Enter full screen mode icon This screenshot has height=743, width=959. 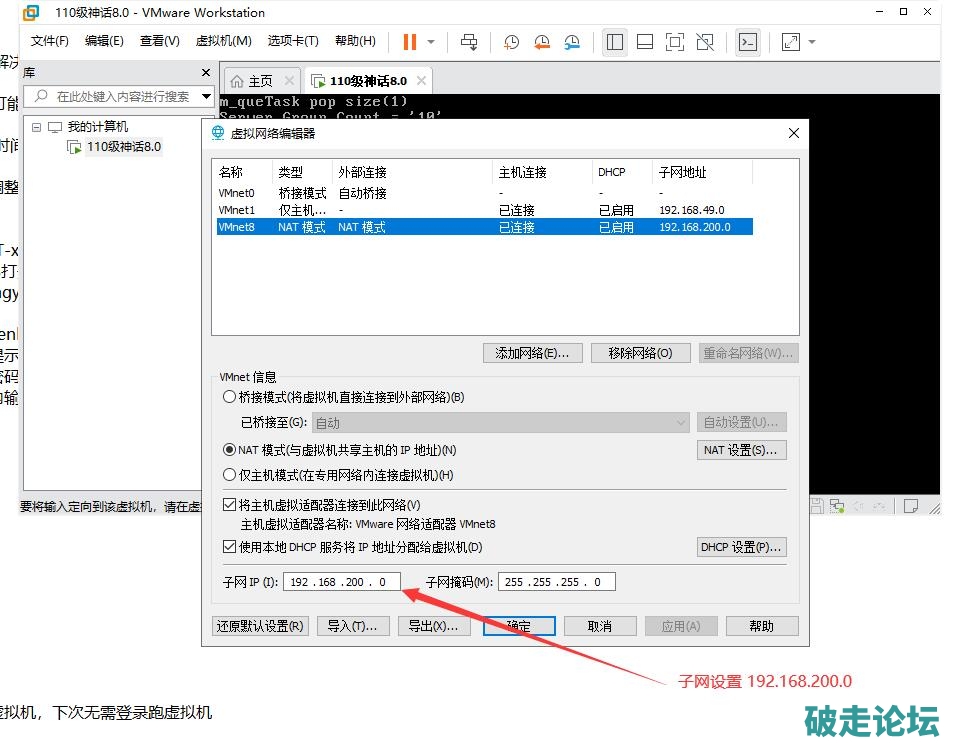[675, 42]
